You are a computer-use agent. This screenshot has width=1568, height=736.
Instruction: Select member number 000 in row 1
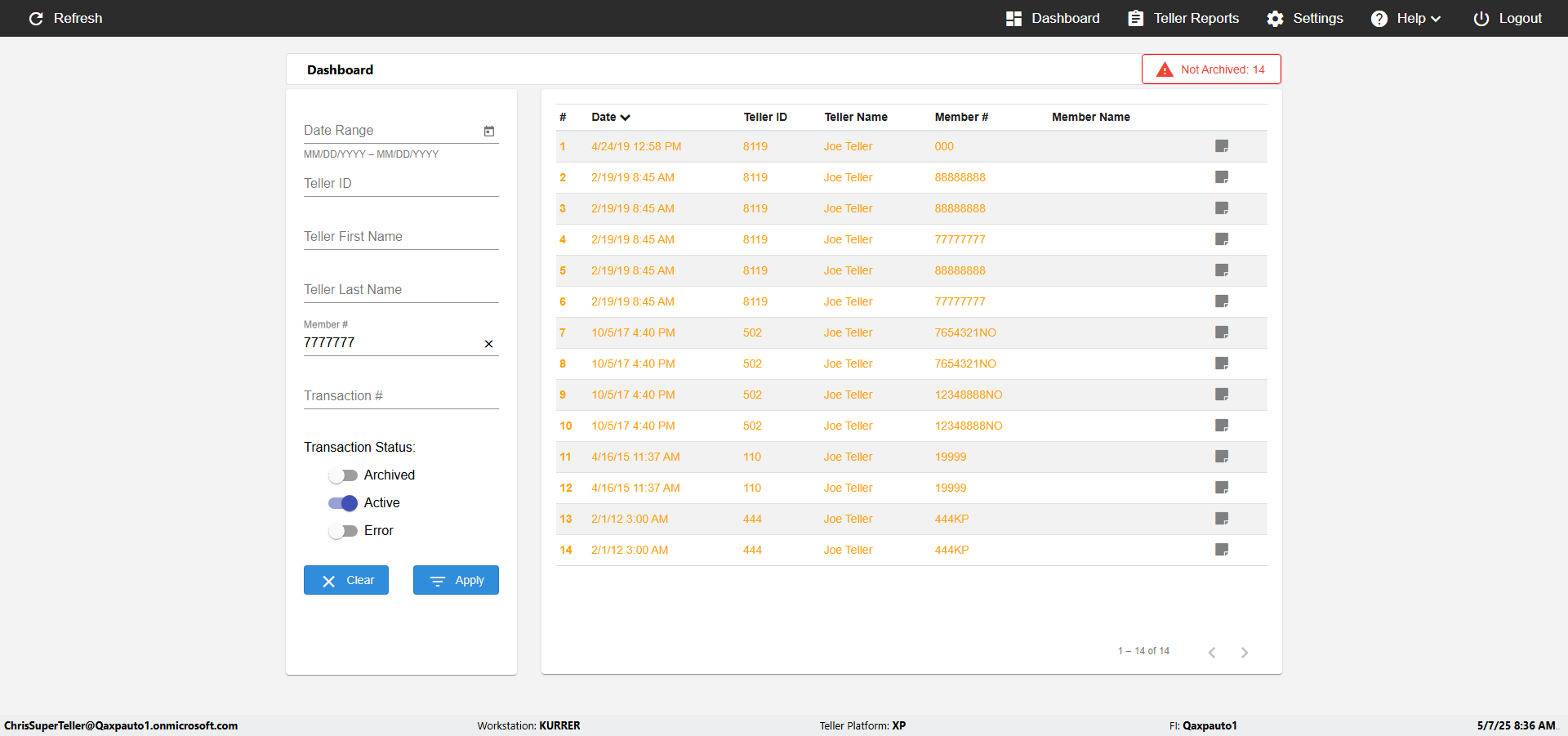944,146
